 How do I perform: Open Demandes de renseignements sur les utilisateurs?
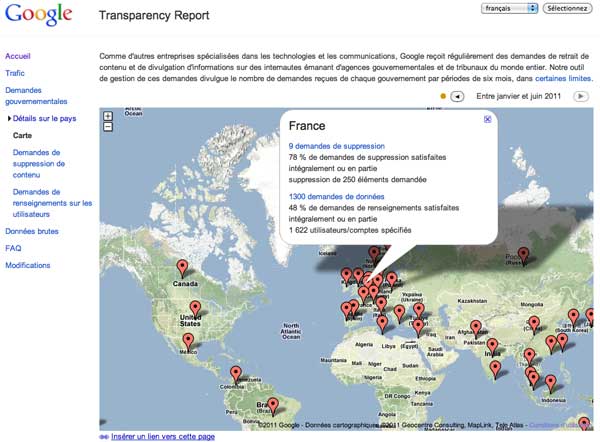click(52, 203)
